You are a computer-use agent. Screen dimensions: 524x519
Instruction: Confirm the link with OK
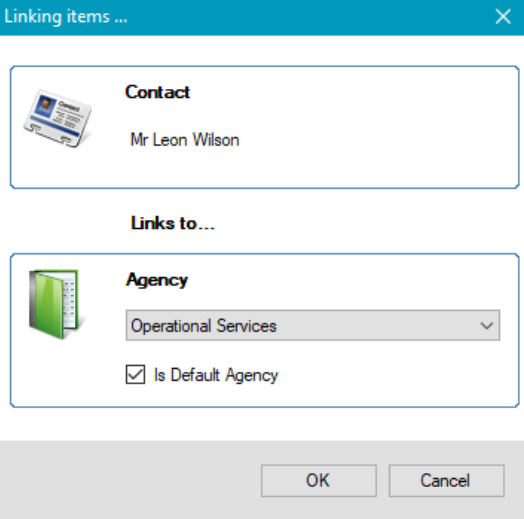point(318,481)
